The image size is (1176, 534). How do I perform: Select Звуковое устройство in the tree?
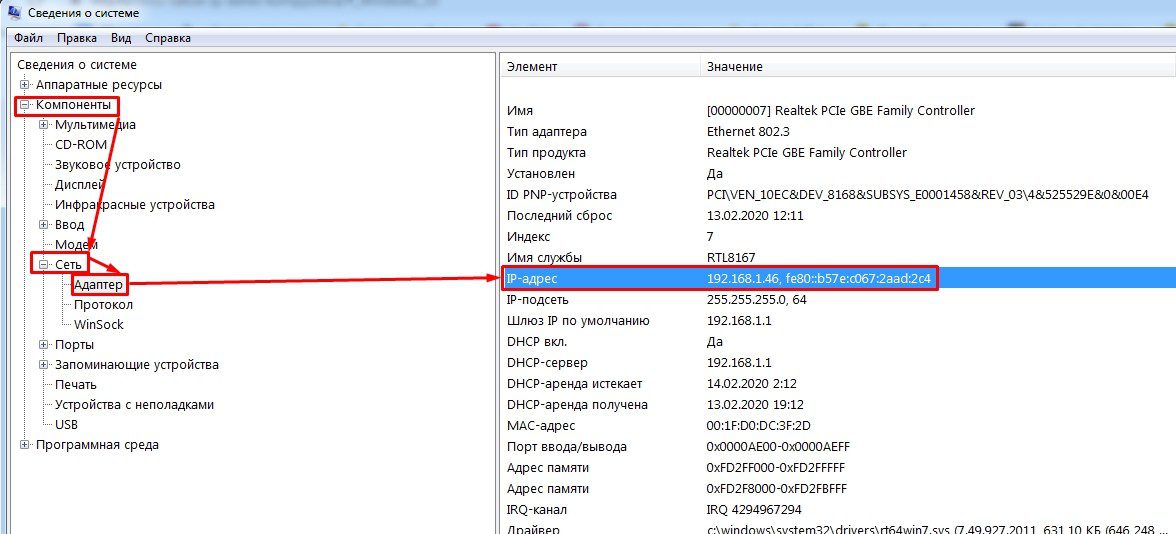point(118,164)
